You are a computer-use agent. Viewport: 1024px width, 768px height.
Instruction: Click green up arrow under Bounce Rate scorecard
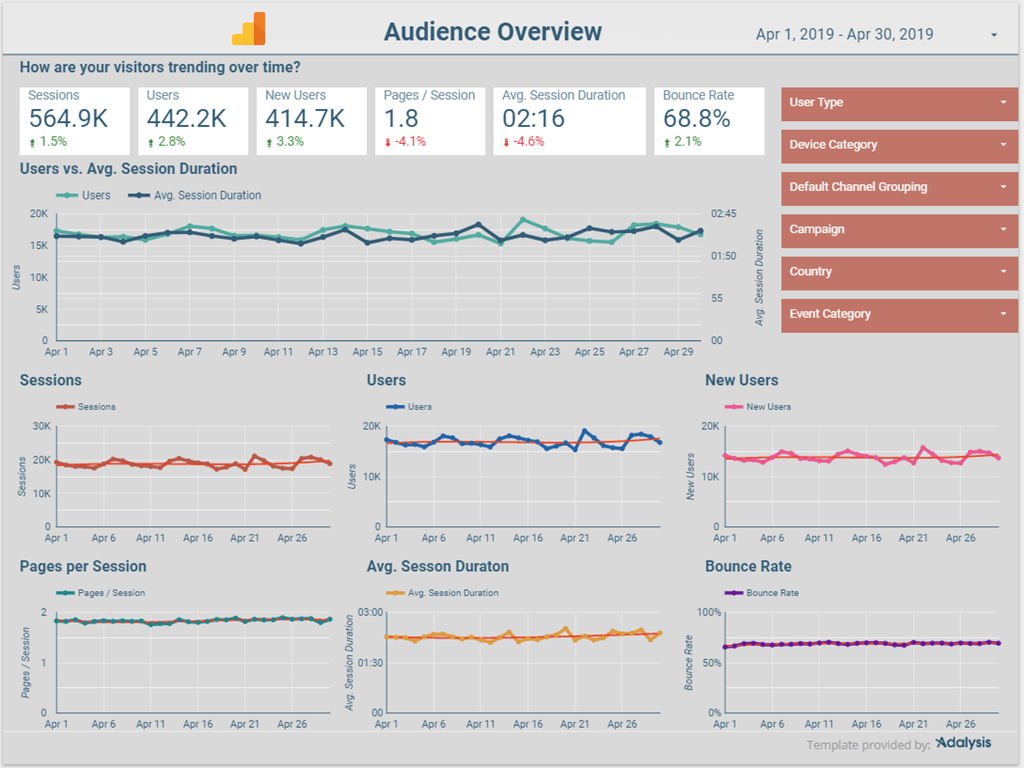(x=668, y=142)
